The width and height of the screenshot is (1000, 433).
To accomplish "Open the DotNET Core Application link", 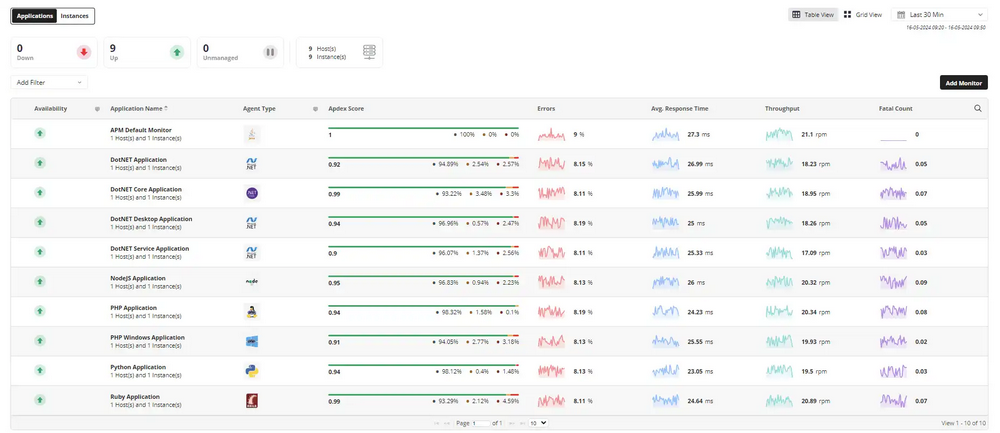I will (144, 188).
